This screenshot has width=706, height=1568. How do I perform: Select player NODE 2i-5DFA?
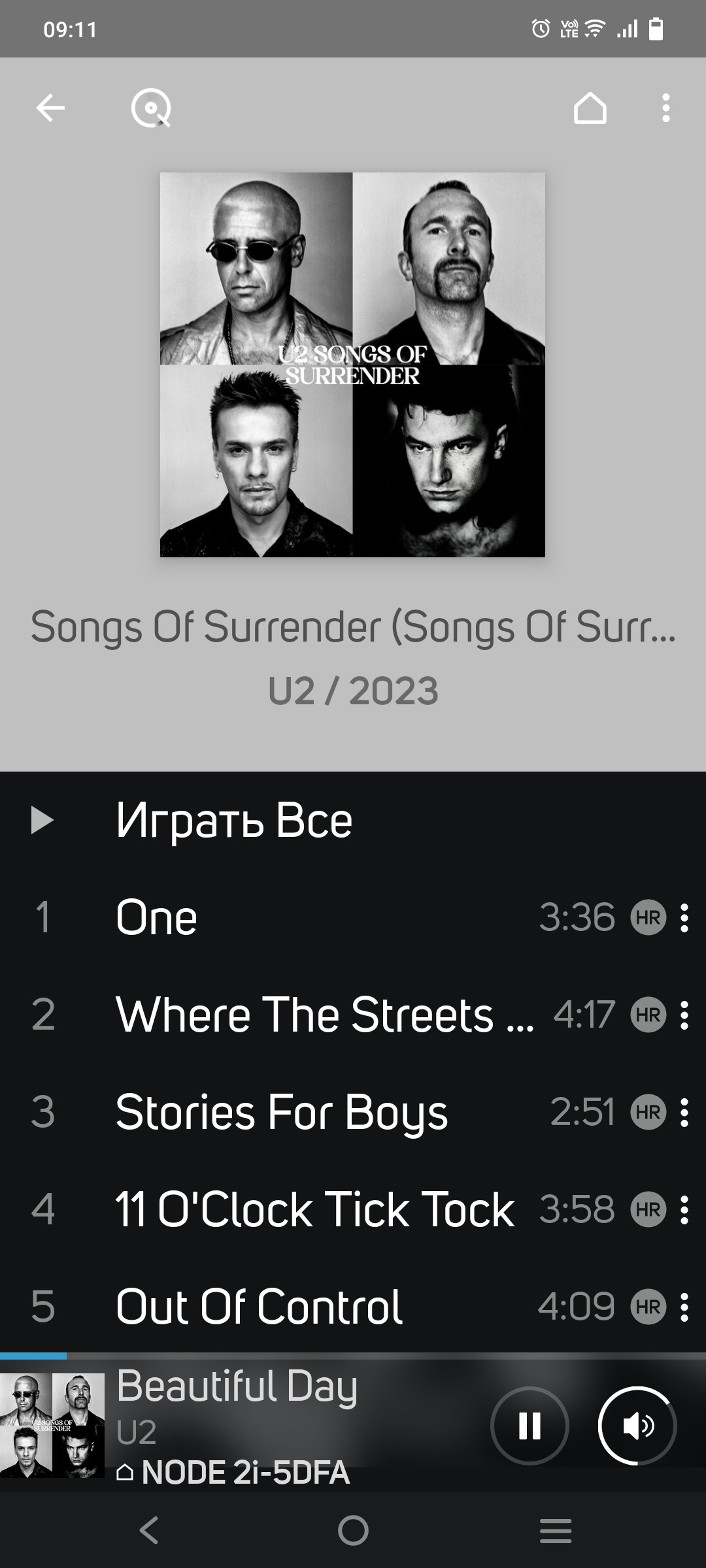pyautogui.click(x=233, y=1473)
